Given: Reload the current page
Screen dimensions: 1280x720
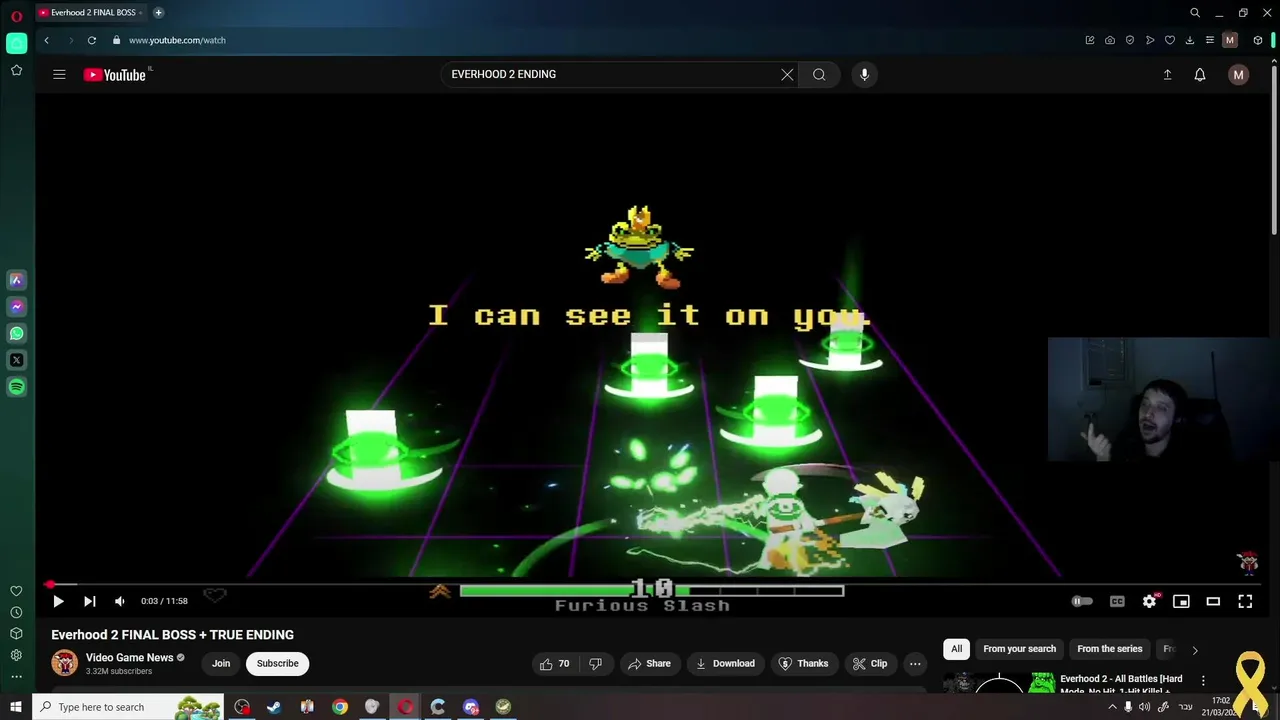Looking at the screenshot, I should [x=92, y=40].
